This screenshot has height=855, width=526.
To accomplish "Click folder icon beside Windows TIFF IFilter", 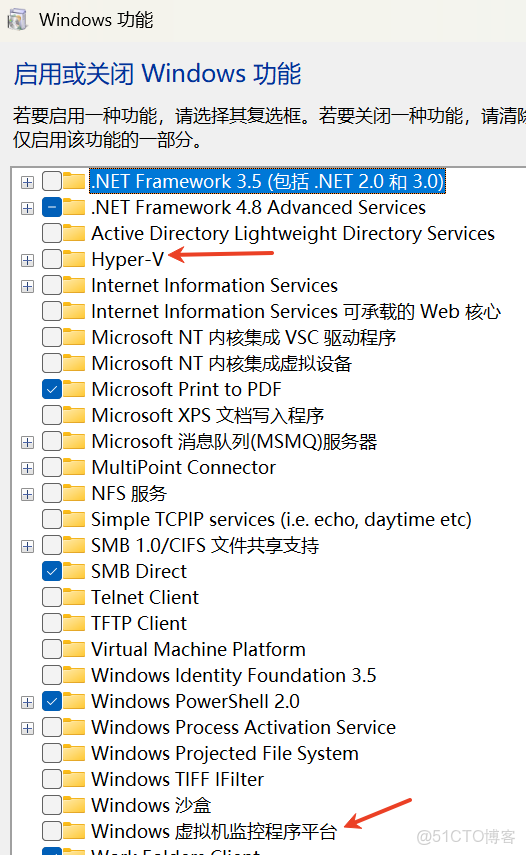I will coord(74,779).
